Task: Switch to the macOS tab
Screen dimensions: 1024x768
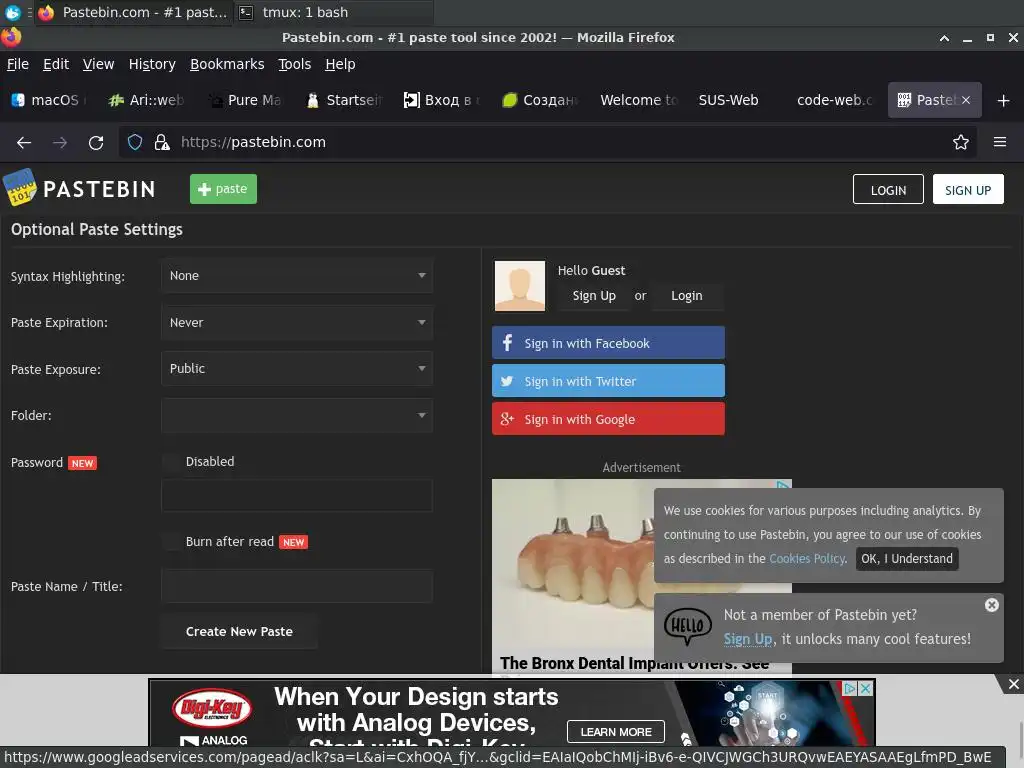Action: coord(50,101)
